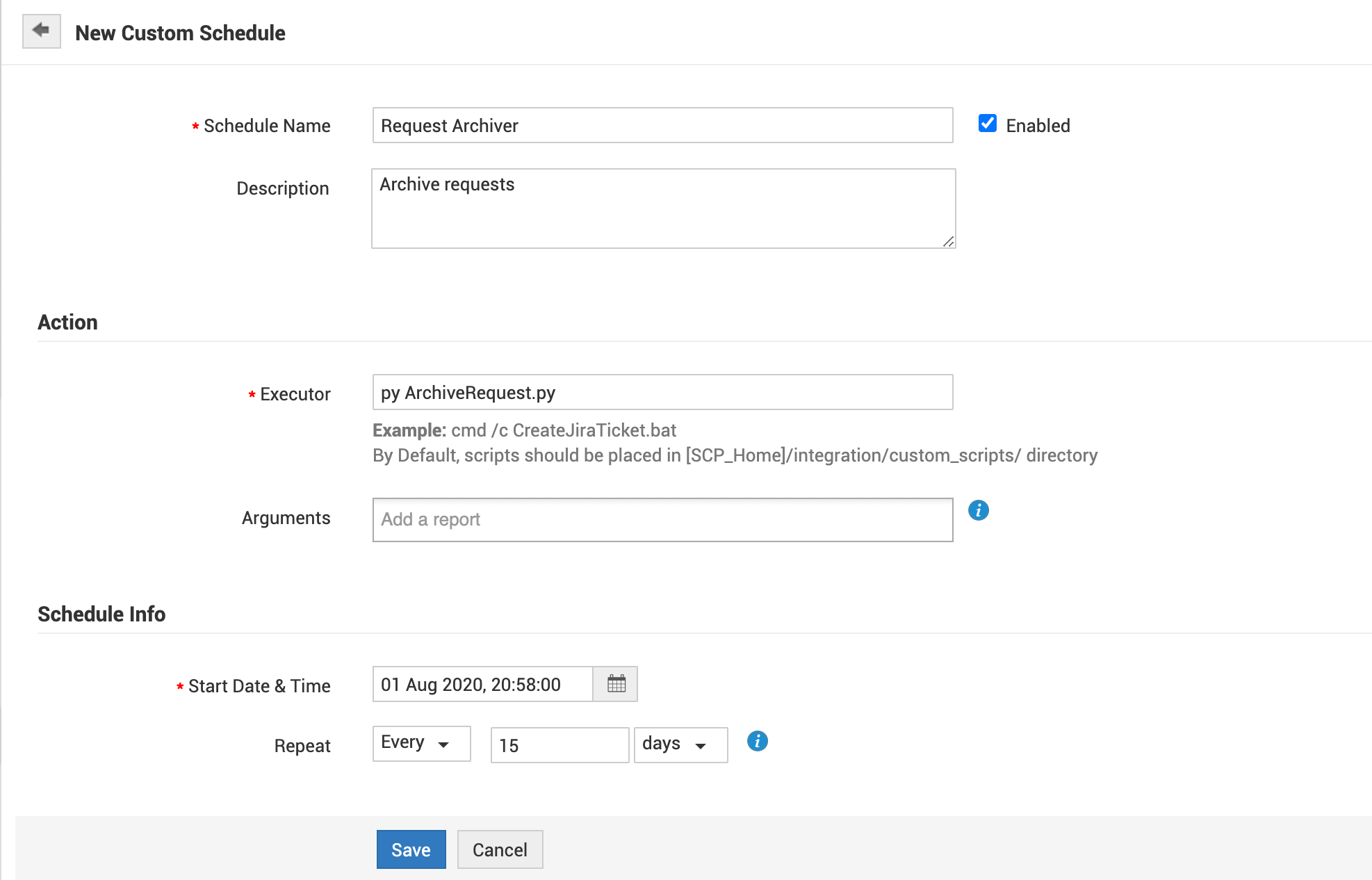Click the Action section header
The height and width of the screenshot is (880, 1372).
[67, 322]
